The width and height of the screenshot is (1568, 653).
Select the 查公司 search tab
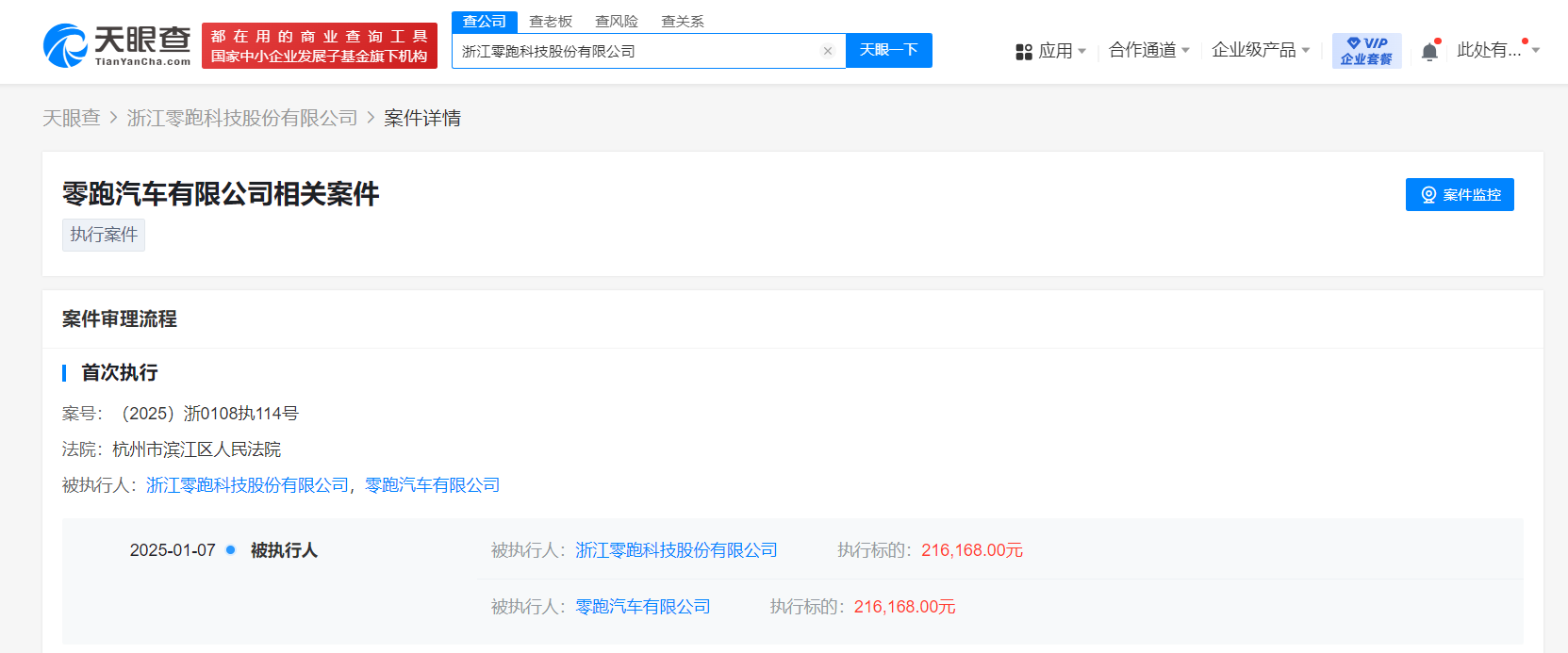(485, 22)
